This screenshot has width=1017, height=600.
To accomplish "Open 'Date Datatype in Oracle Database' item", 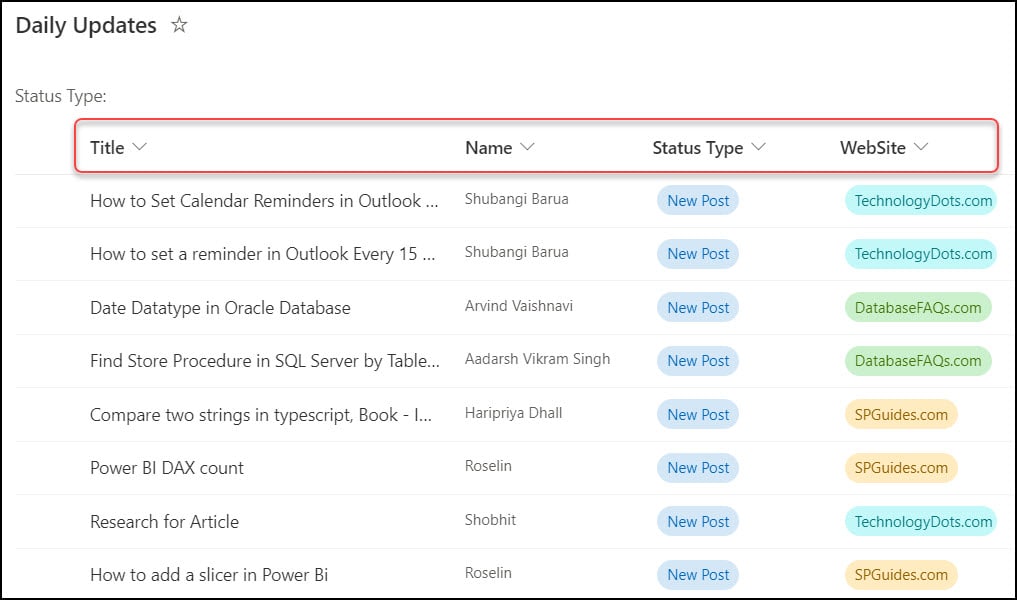I will pyautogui.click(x=220, y=308).
